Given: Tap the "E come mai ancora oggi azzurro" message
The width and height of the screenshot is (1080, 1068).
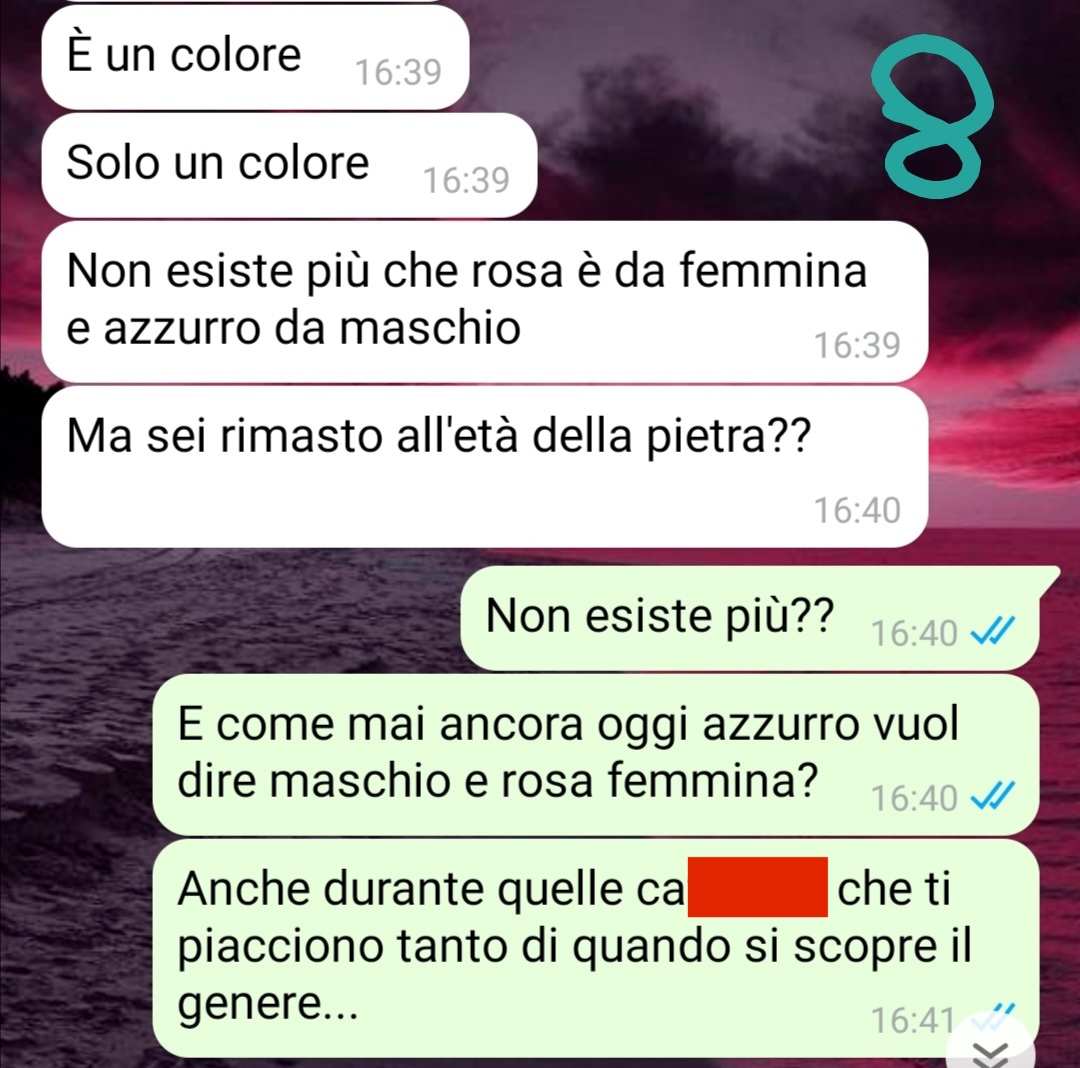Looking at the screenshot, I should (595, 755).
